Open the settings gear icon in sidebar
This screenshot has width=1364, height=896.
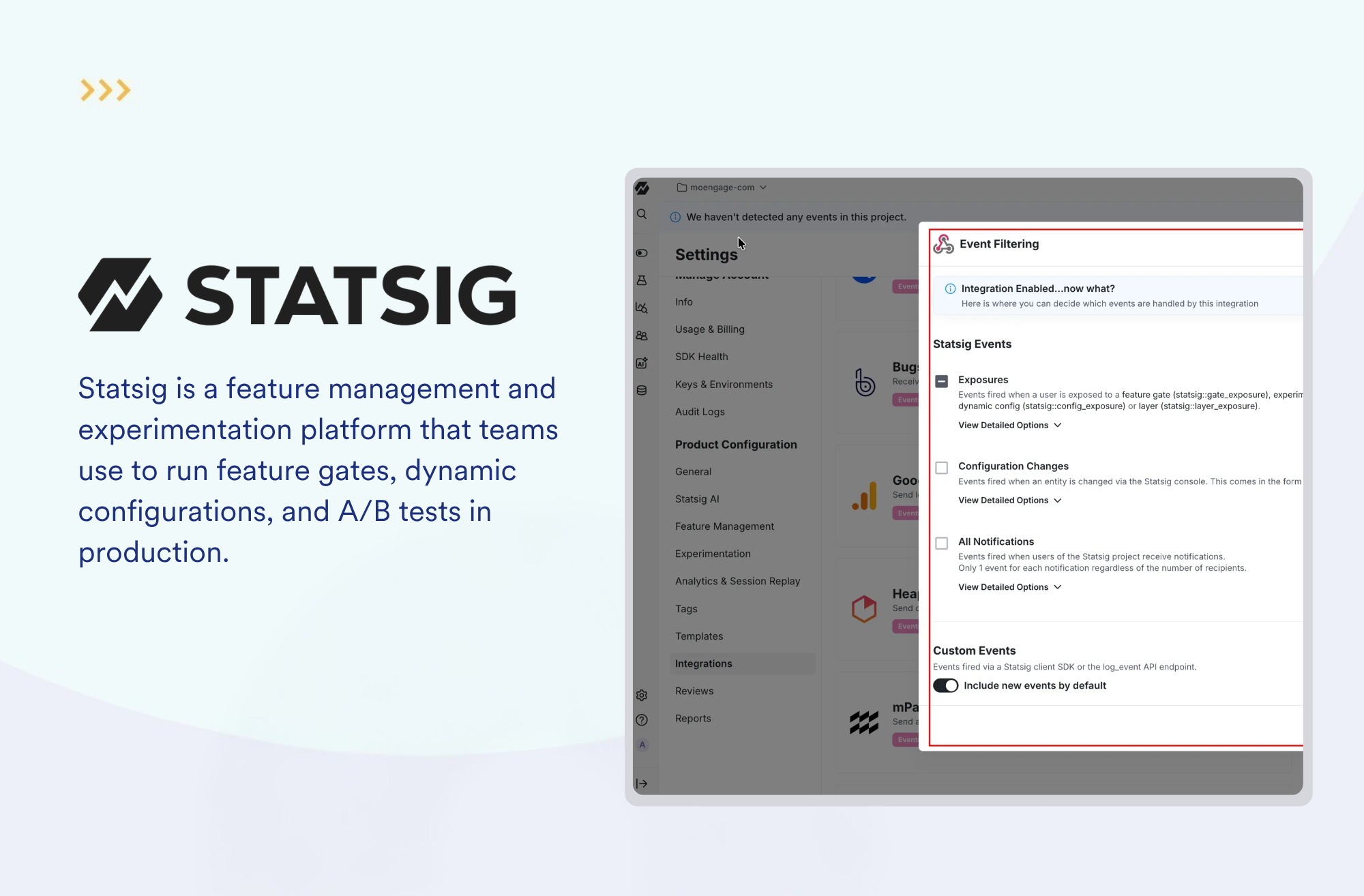tap(642, 695)
